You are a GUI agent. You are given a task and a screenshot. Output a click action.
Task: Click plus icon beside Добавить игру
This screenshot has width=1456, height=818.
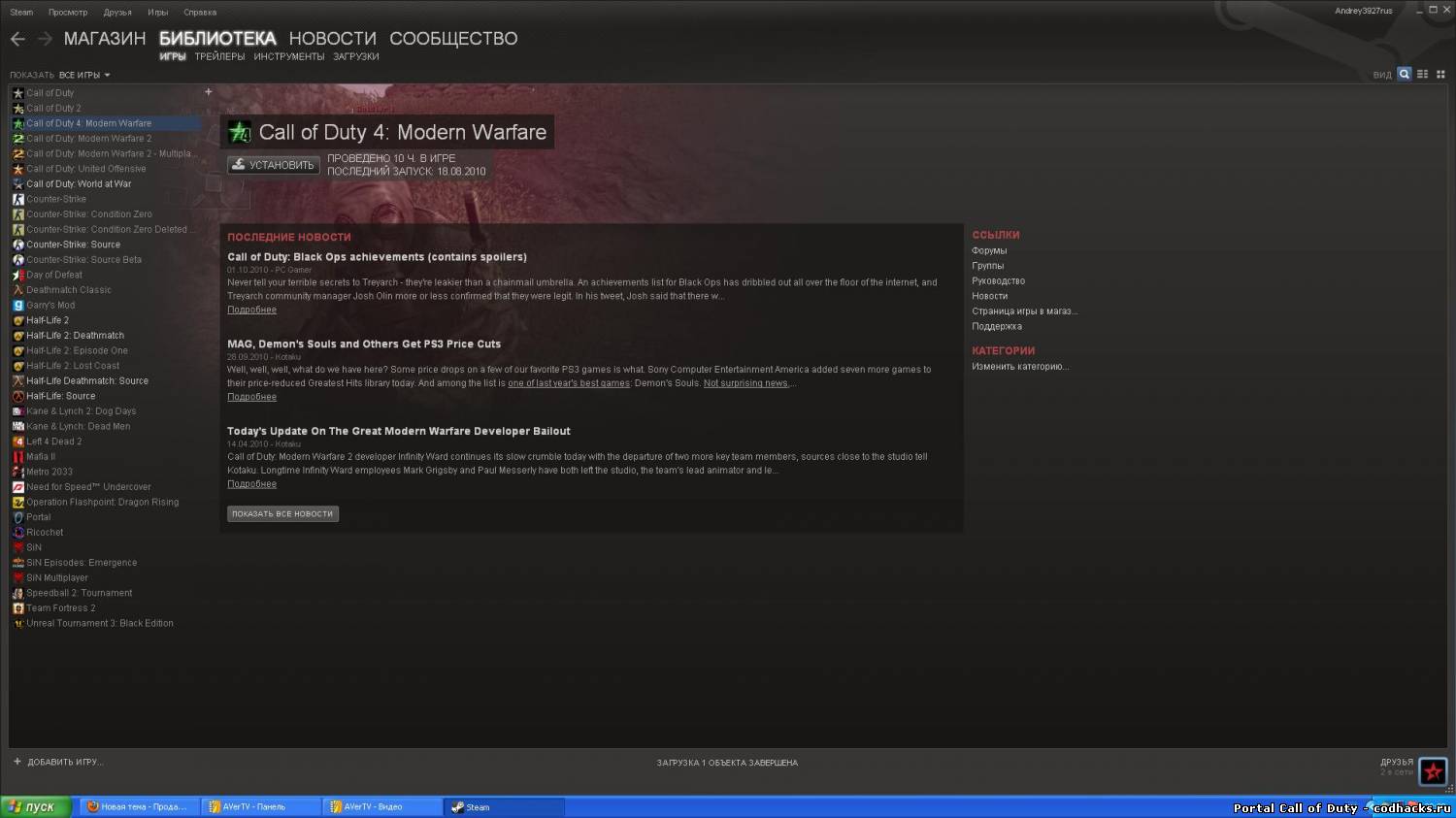click(x=17, y=762)
